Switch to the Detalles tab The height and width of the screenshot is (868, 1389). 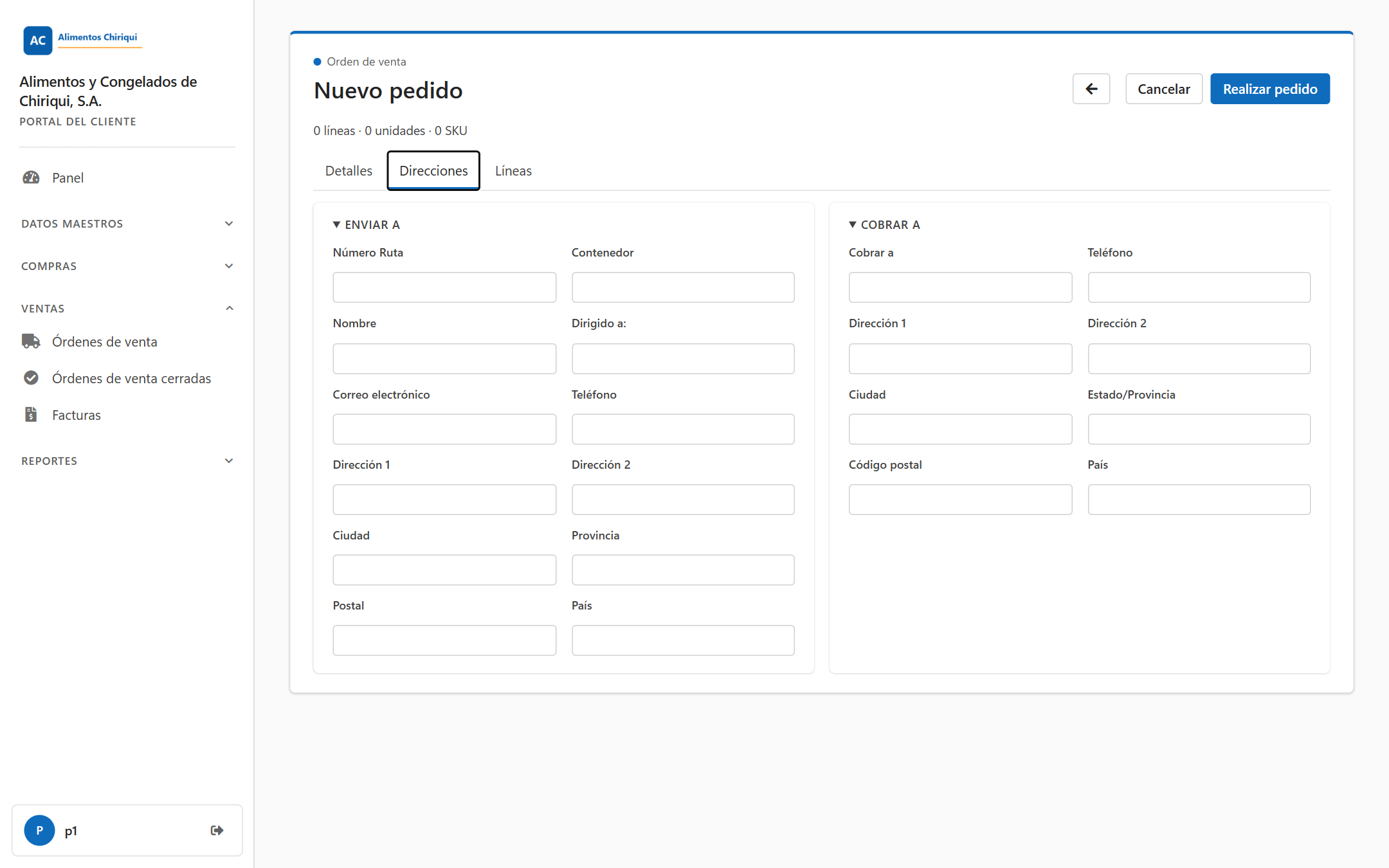pyautogui.click(x=349, y=171)
